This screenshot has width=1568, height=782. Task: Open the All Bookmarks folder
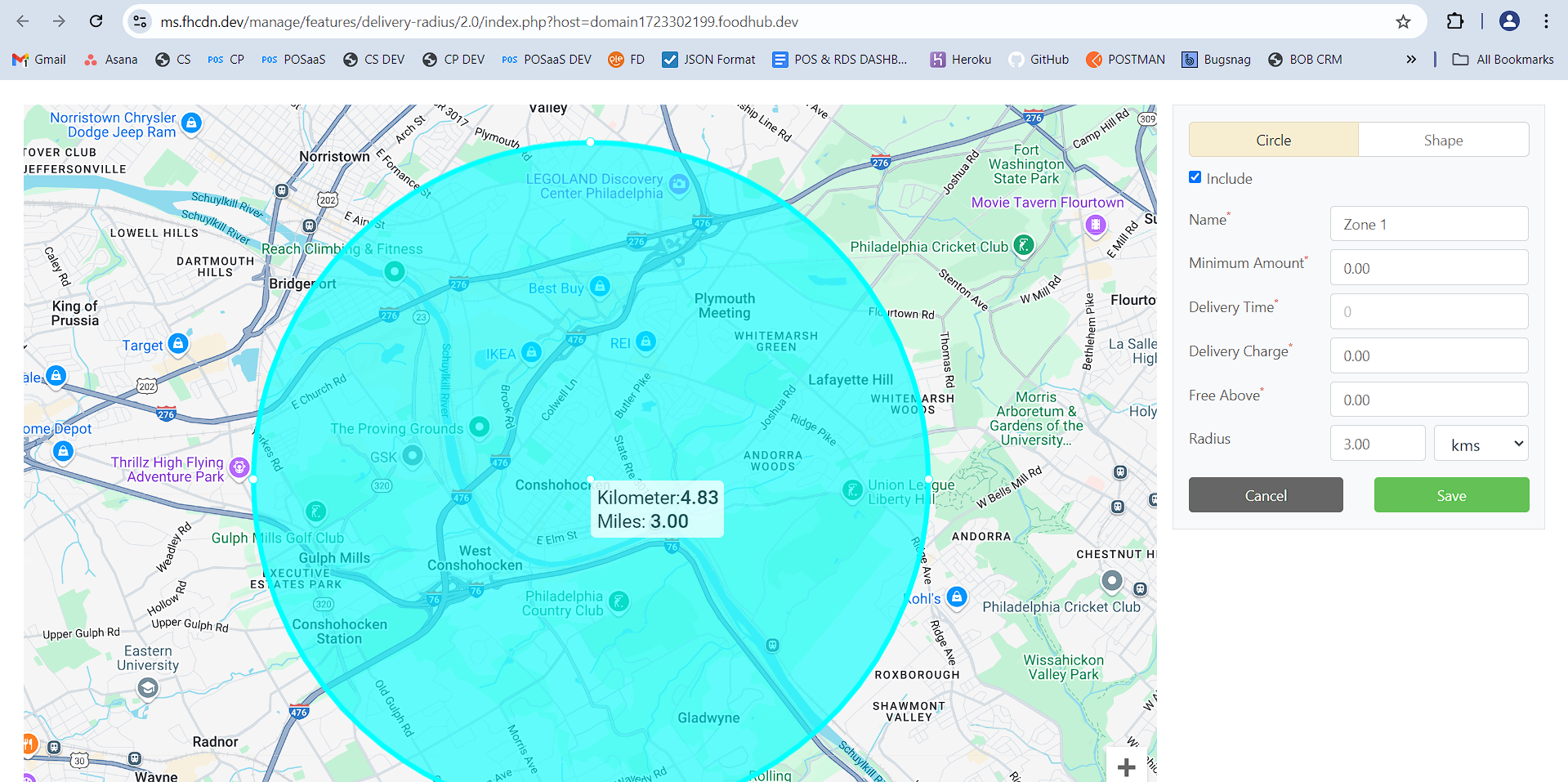1503,60
